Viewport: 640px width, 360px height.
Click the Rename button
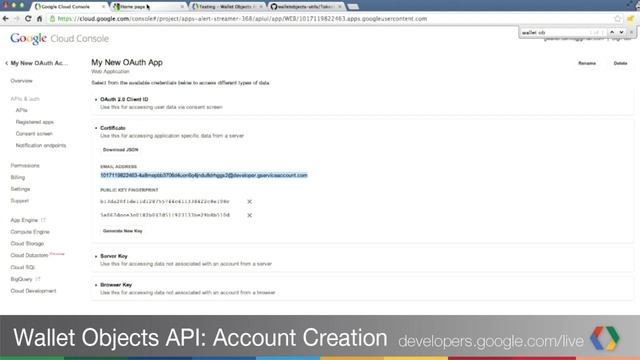[x=587, y=63]
